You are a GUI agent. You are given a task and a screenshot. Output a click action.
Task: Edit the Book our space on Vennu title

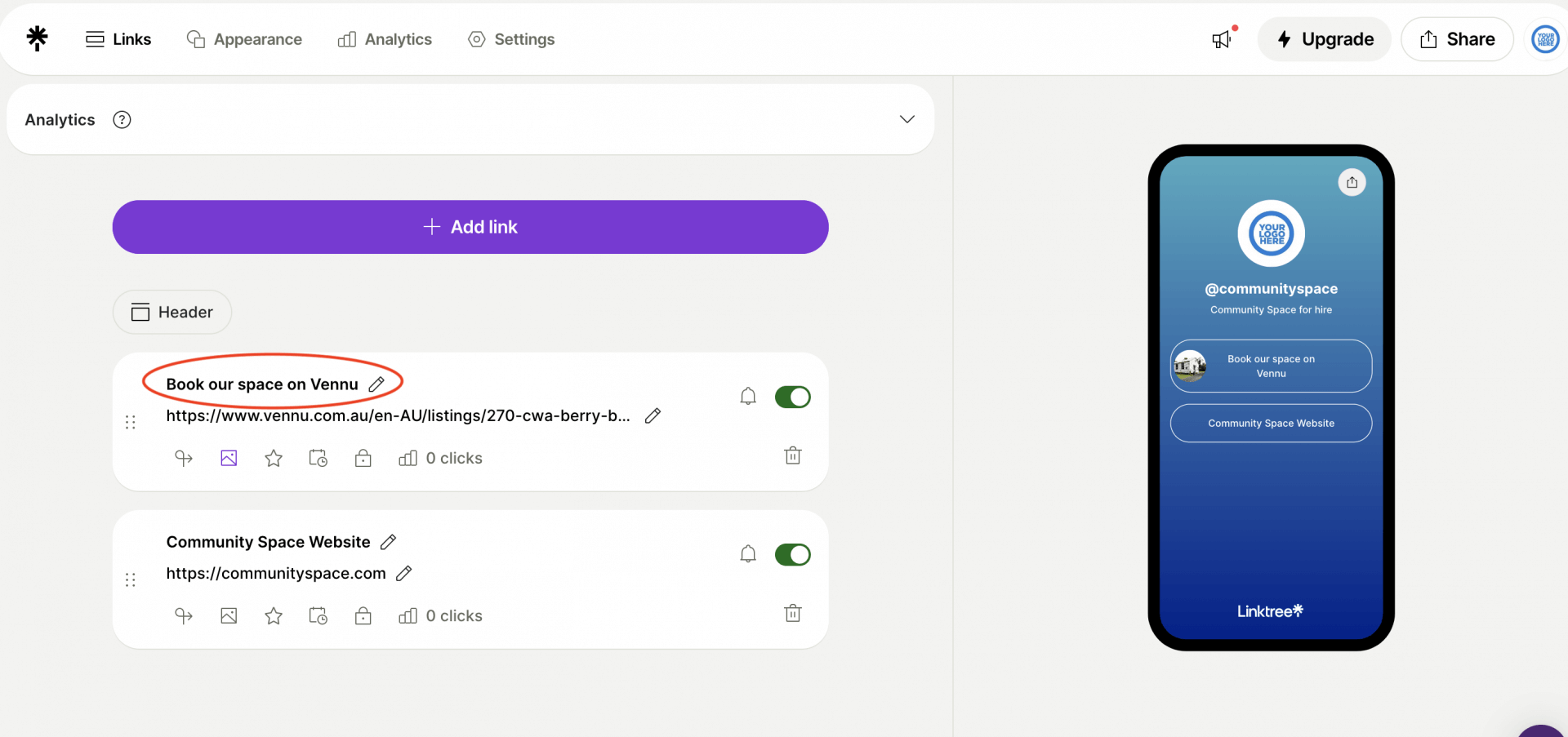[x=376, y=384]
